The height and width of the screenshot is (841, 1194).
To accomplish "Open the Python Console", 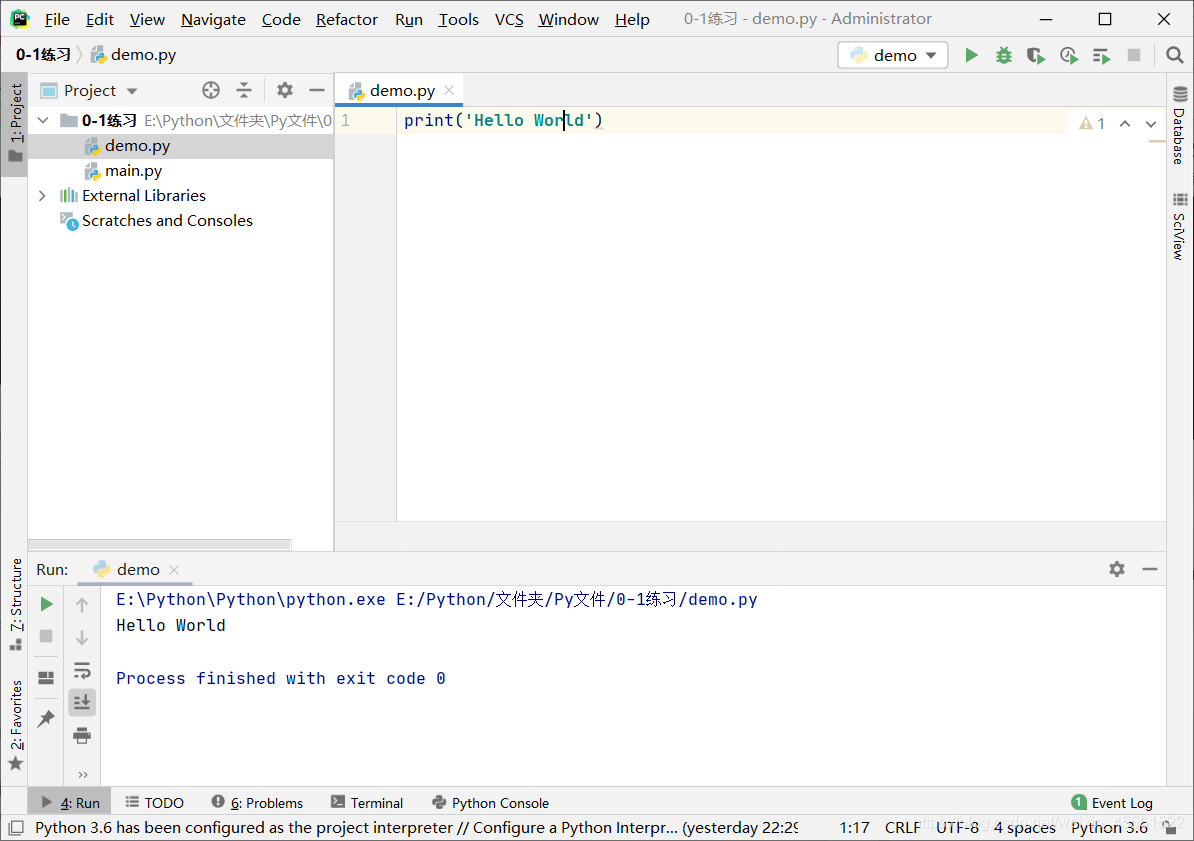I will (490, 803).
